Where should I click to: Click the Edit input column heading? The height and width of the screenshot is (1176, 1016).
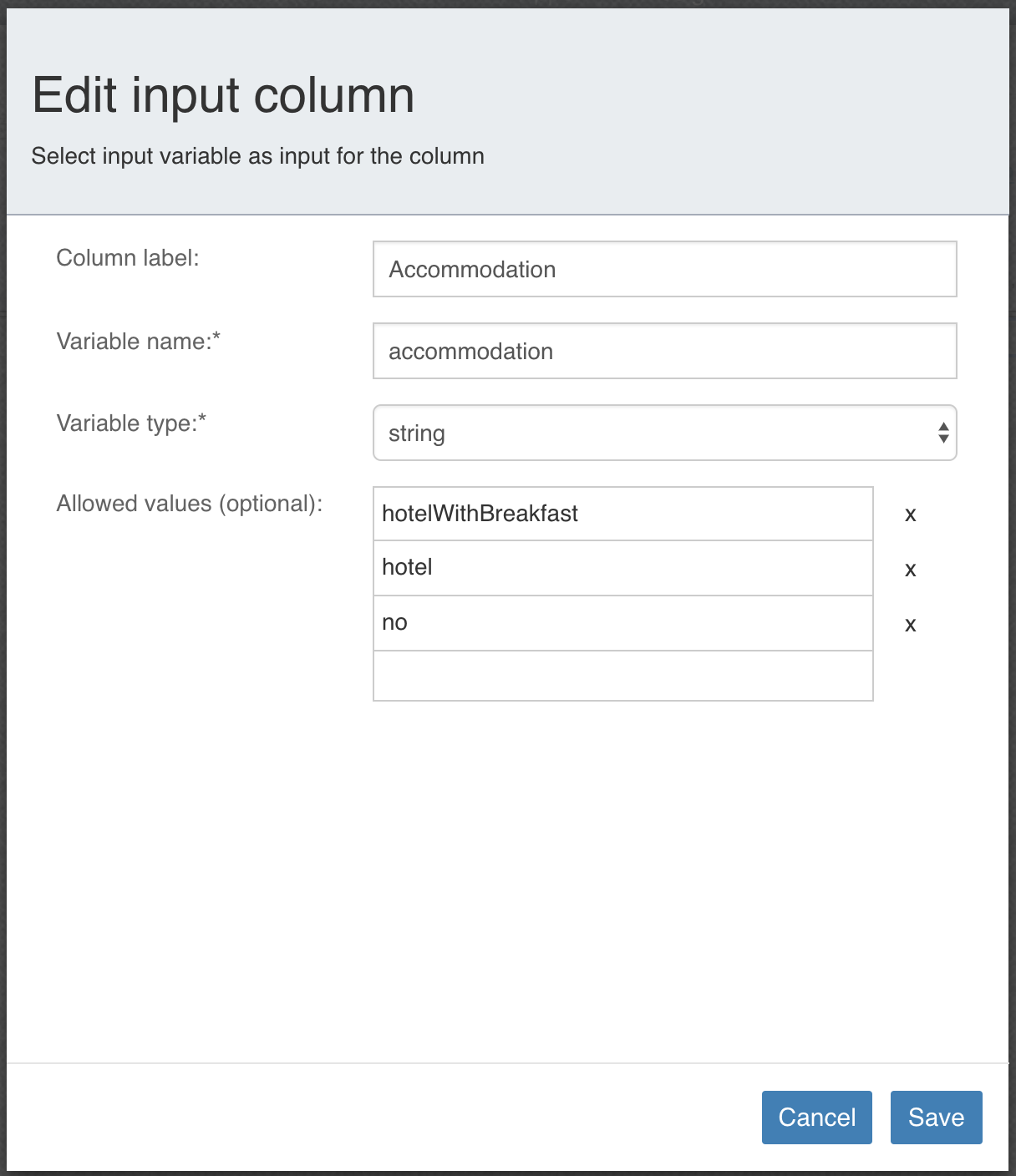[223, 94]
